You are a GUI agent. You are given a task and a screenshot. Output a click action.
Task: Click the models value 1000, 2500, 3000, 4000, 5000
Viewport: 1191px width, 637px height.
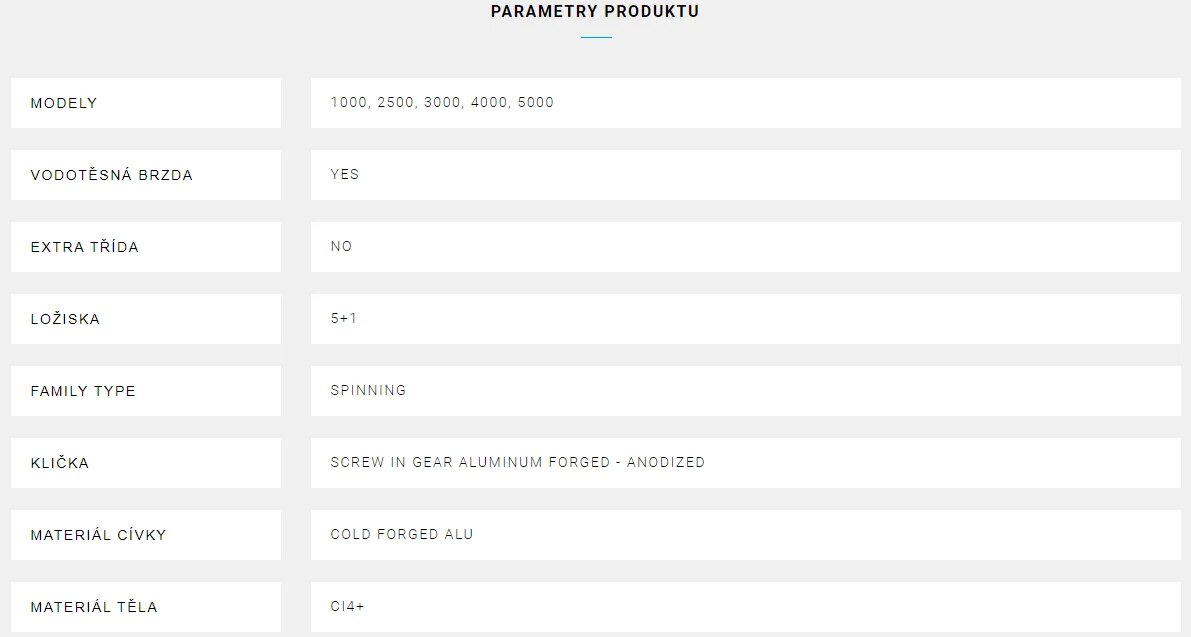click(442, 102)
